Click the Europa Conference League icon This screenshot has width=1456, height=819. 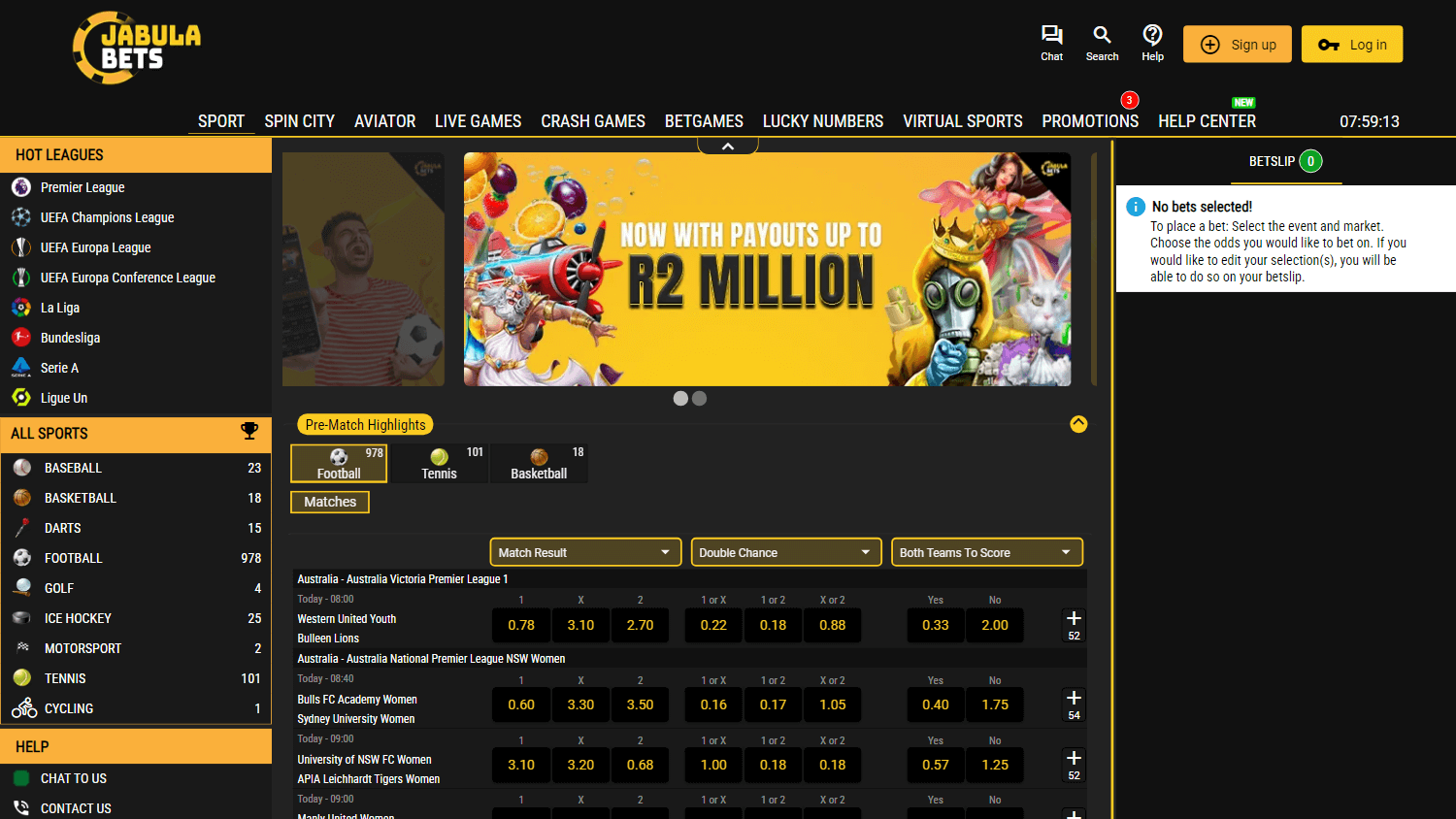click(x=21, y=278)
